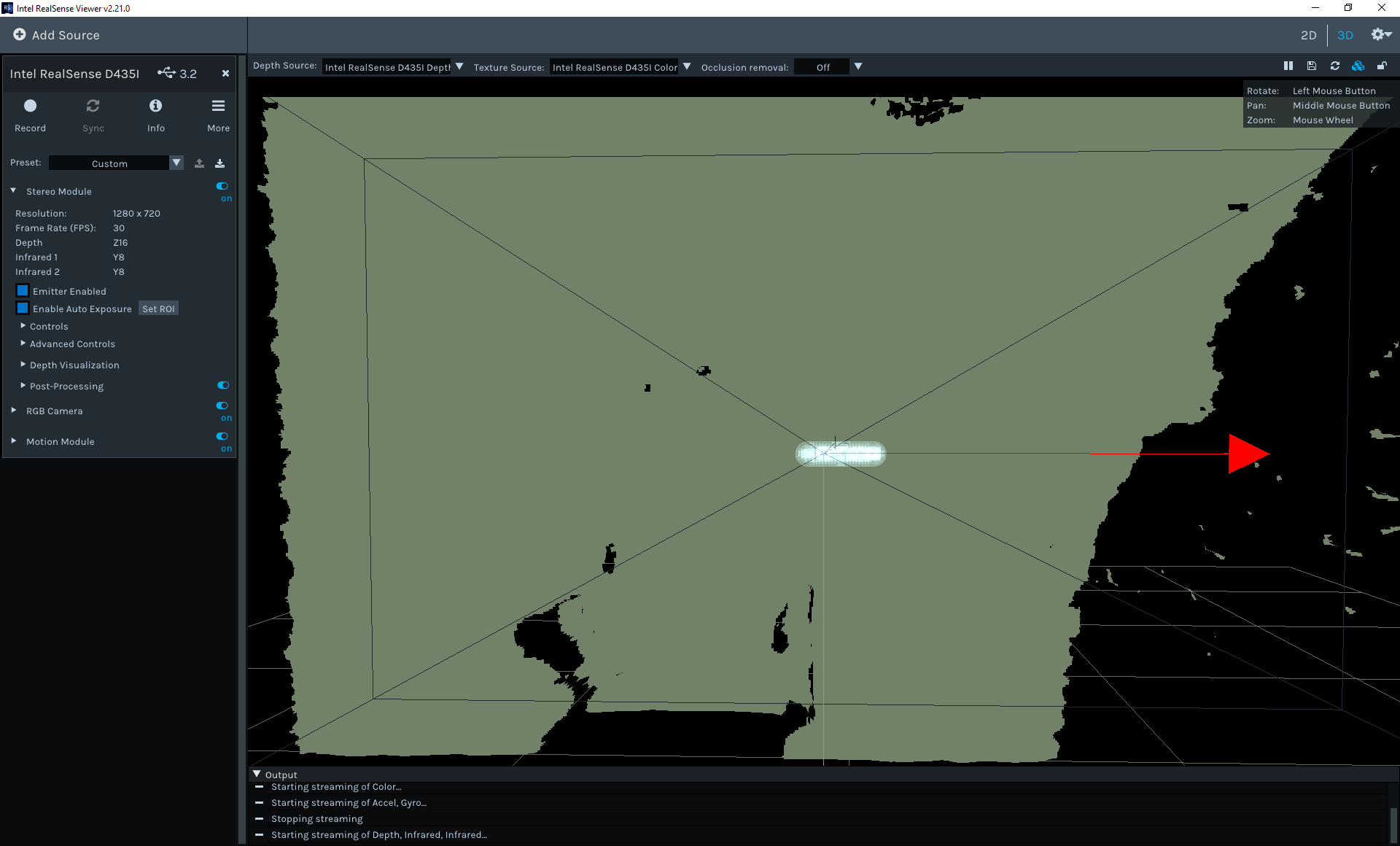The image size is (1400, 846).
Task: Click the download preset icon
Action: pyautogui.click(x=219, y=163)
